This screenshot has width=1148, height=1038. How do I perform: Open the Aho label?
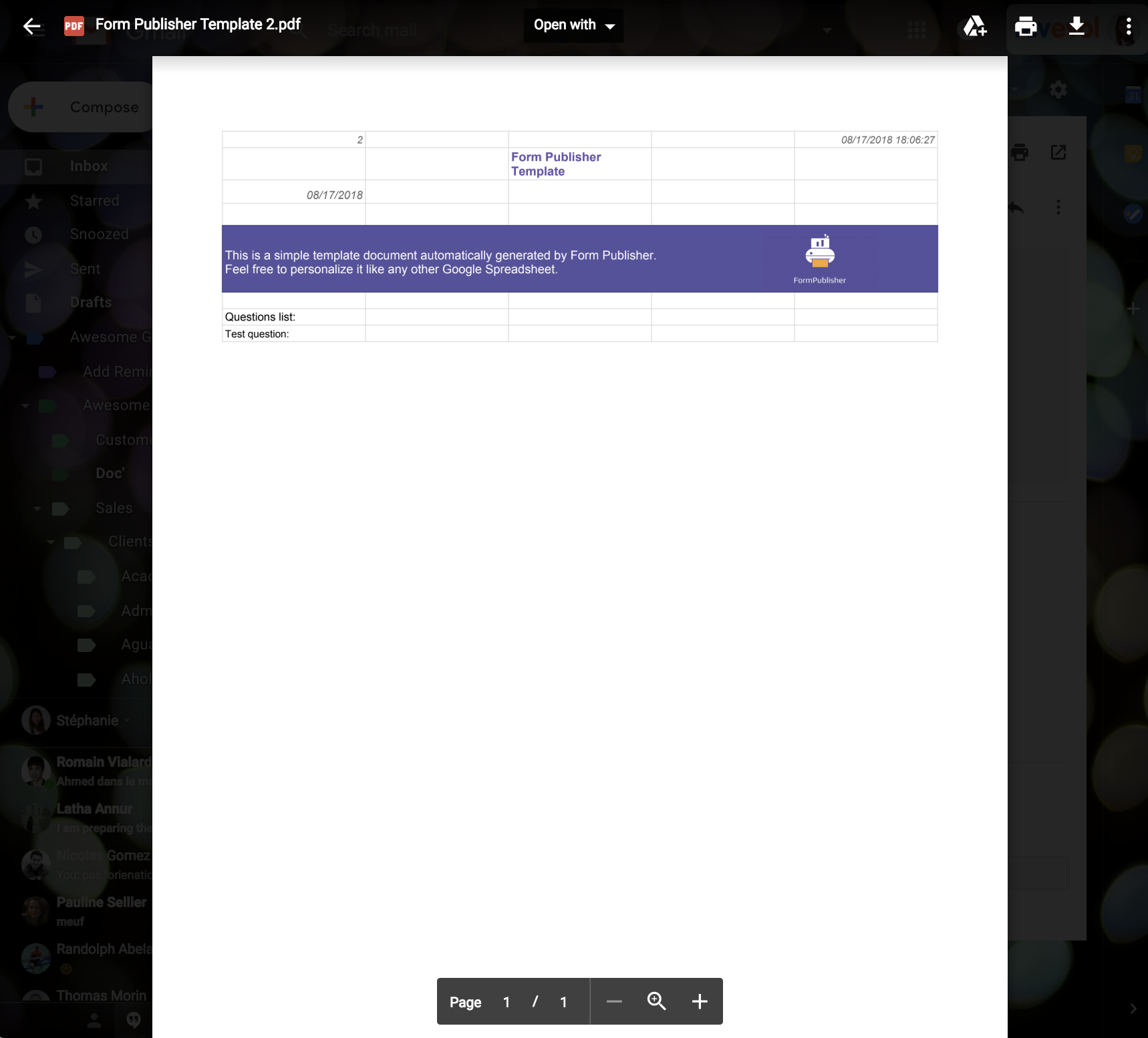(x=136, y=679)
